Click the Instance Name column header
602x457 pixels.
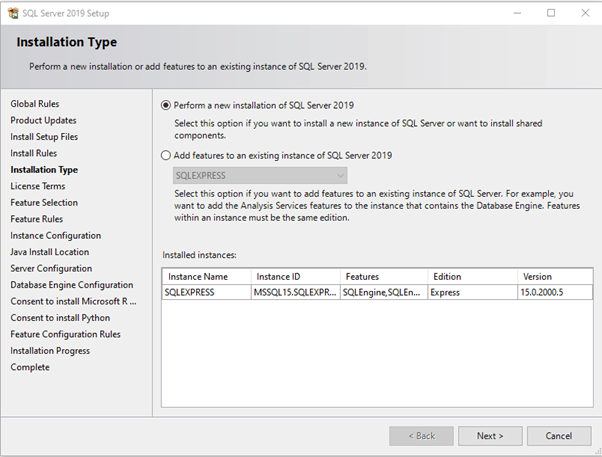click(207, 277)
